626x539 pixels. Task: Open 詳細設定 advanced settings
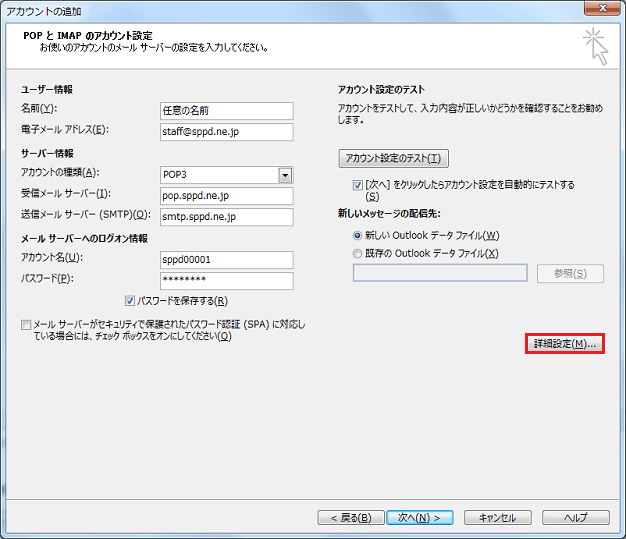564,344
